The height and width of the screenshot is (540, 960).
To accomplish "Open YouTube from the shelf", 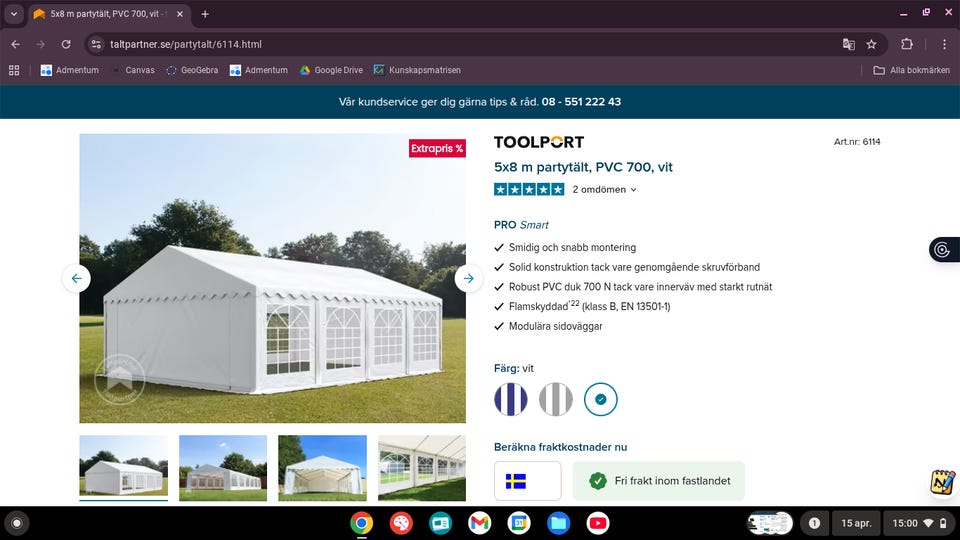I will pos(598,523).
